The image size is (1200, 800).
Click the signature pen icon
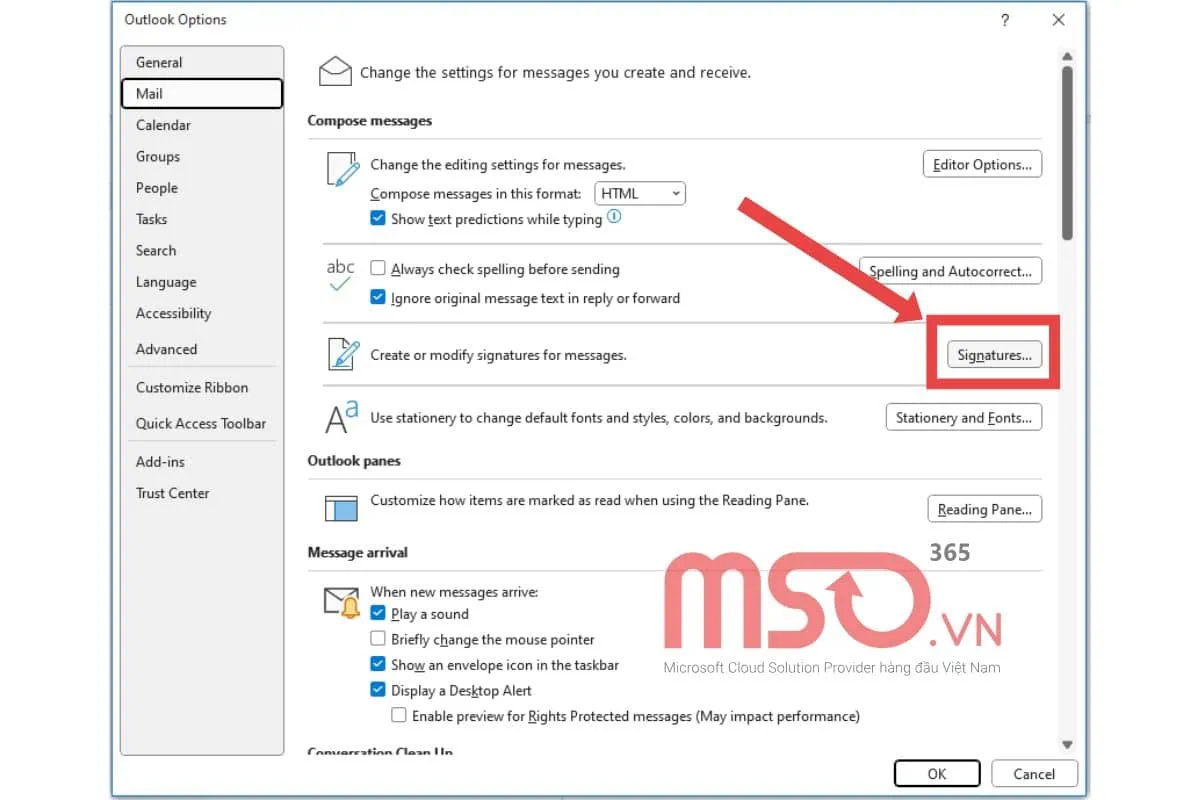click(x=342, y=355)
